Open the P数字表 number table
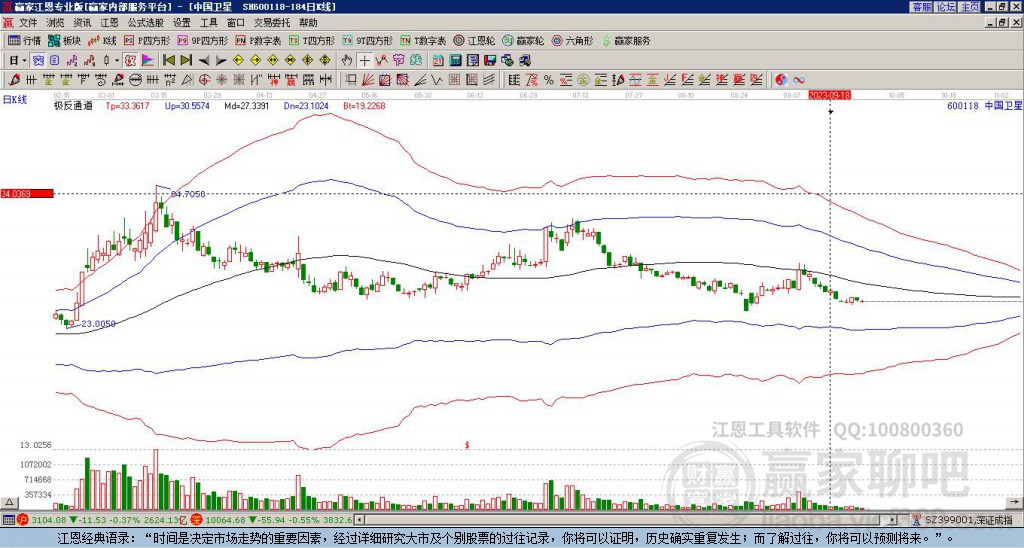1024x548 pixels. click(x=259, y=40)
